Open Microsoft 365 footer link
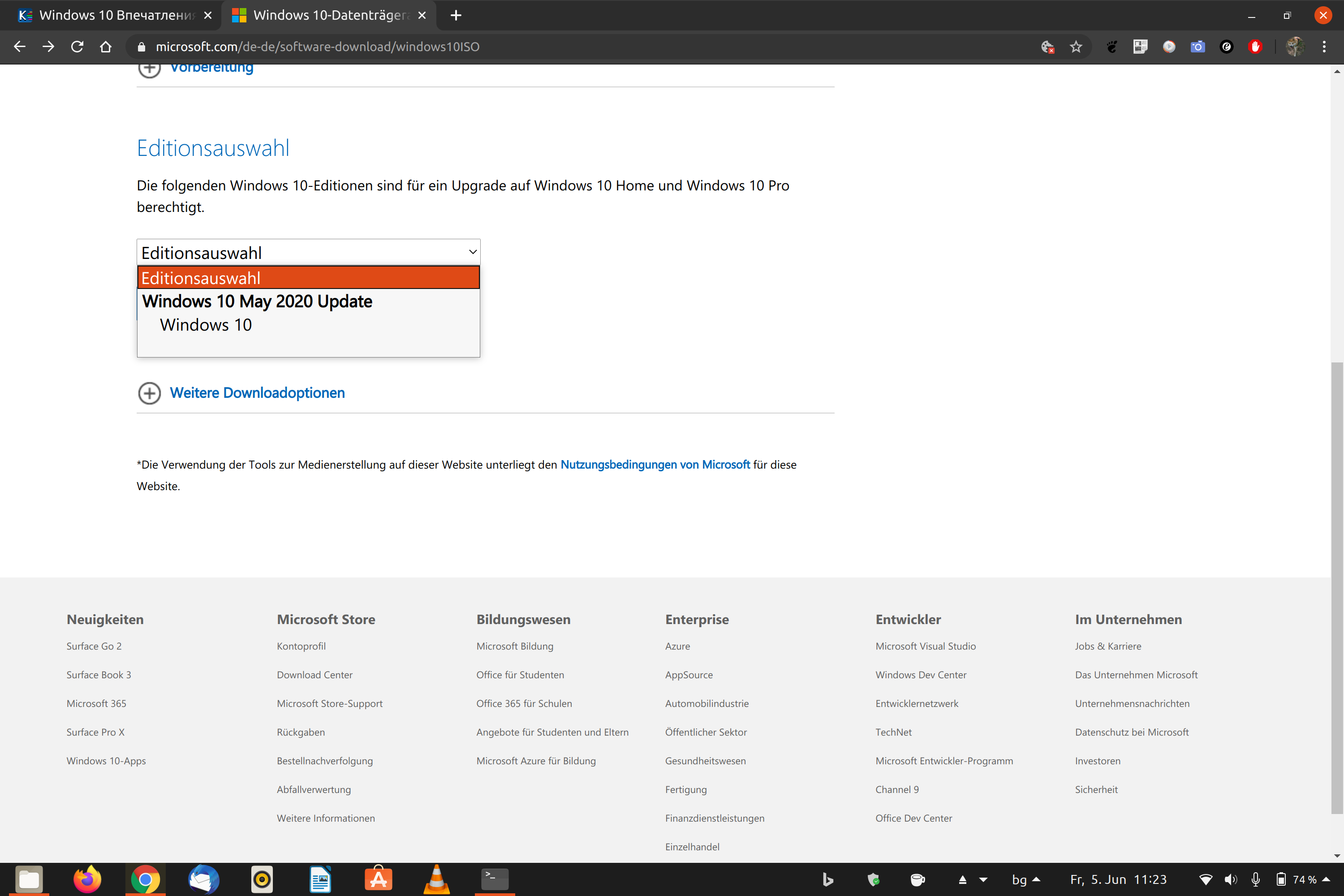Screen dimensions: 1344x896 [96, 703]
